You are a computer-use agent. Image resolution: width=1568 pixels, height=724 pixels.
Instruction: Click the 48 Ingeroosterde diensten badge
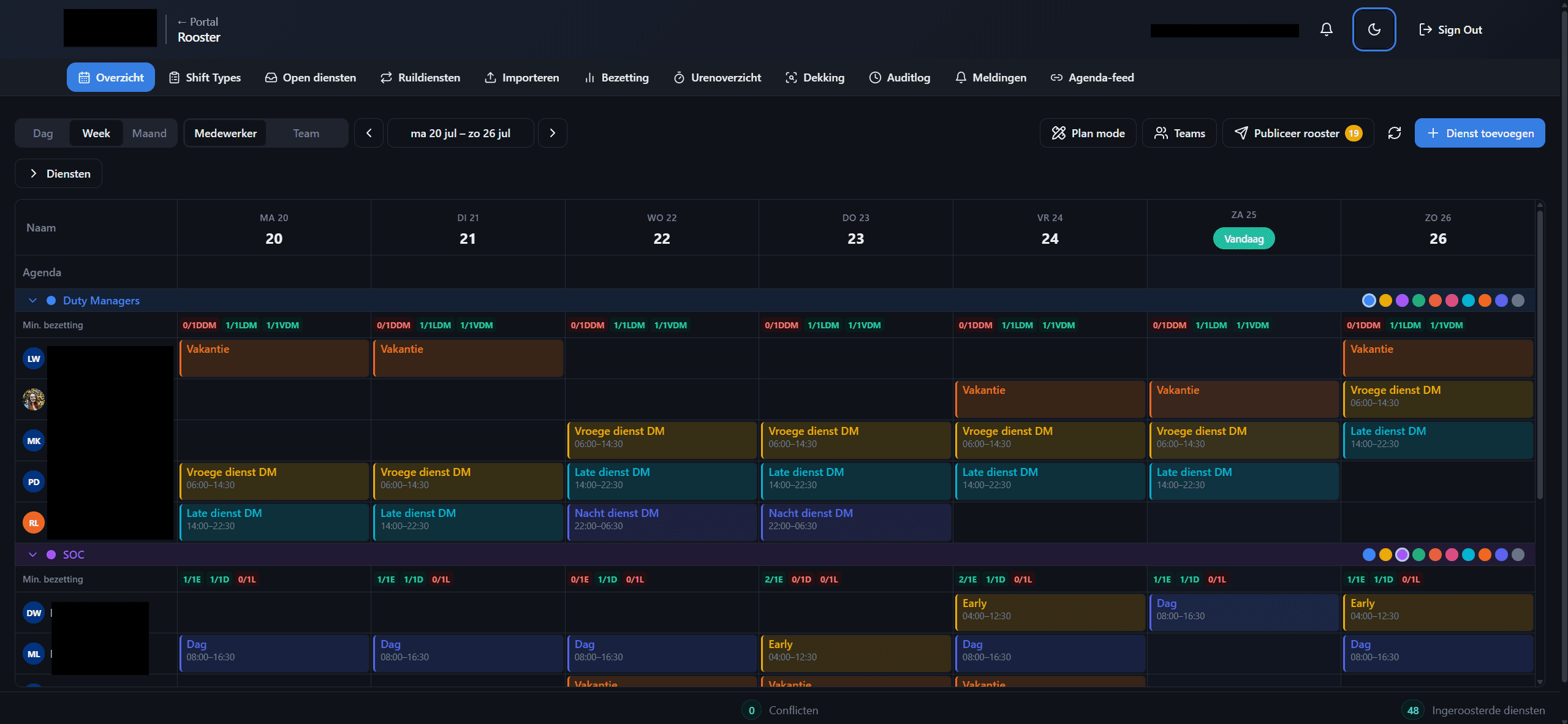(x=1412, y=711)
